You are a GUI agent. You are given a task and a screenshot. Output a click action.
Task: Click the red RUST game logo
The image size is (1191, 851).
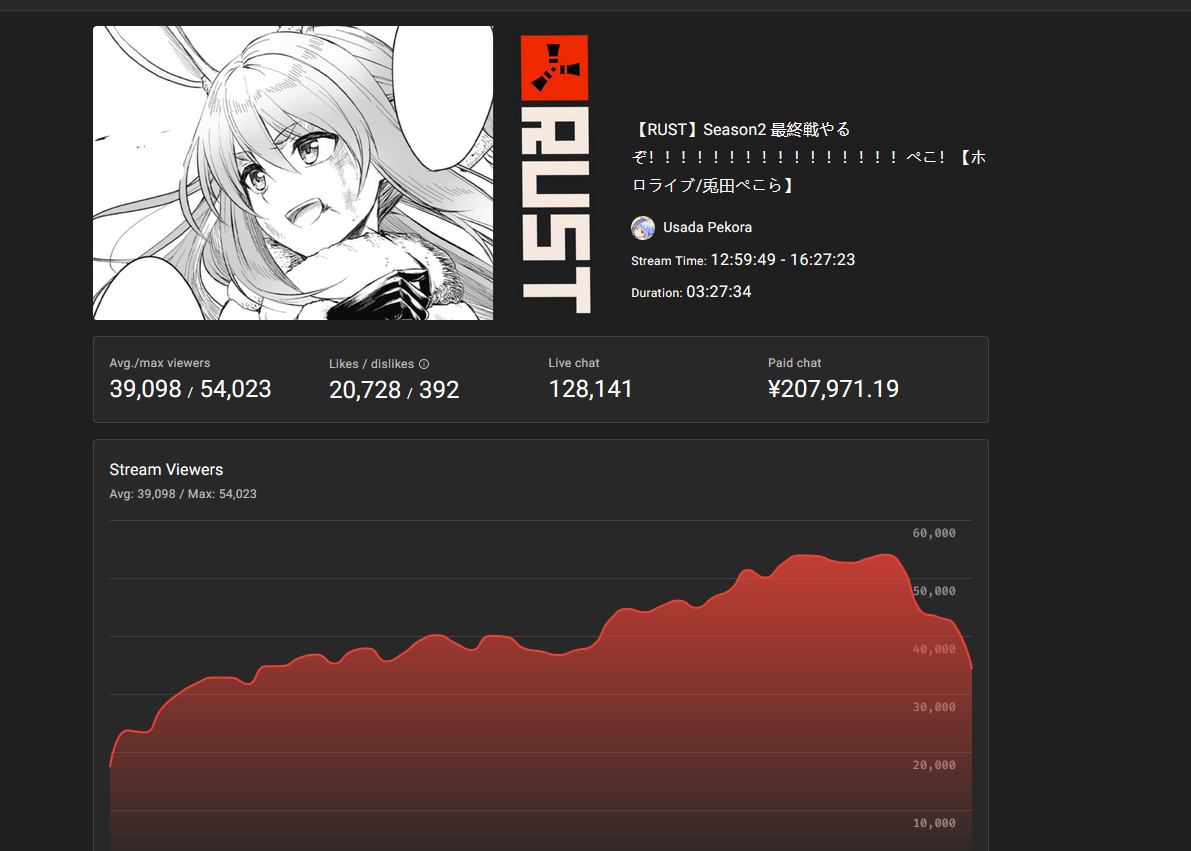click(554, 173)
